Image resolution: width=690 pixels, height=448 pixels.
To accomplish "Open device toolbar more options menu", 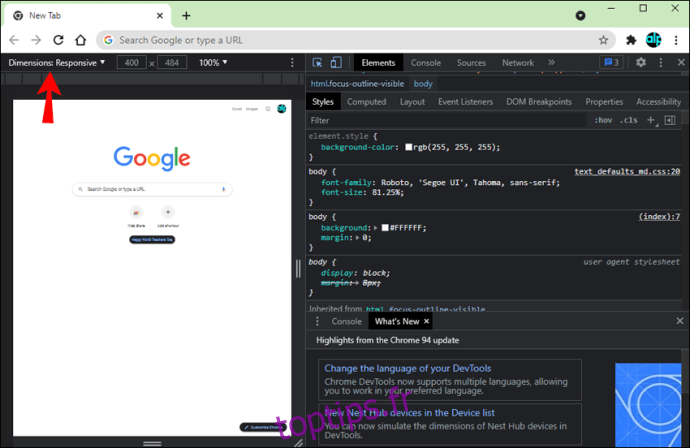I will coord(292,62).
